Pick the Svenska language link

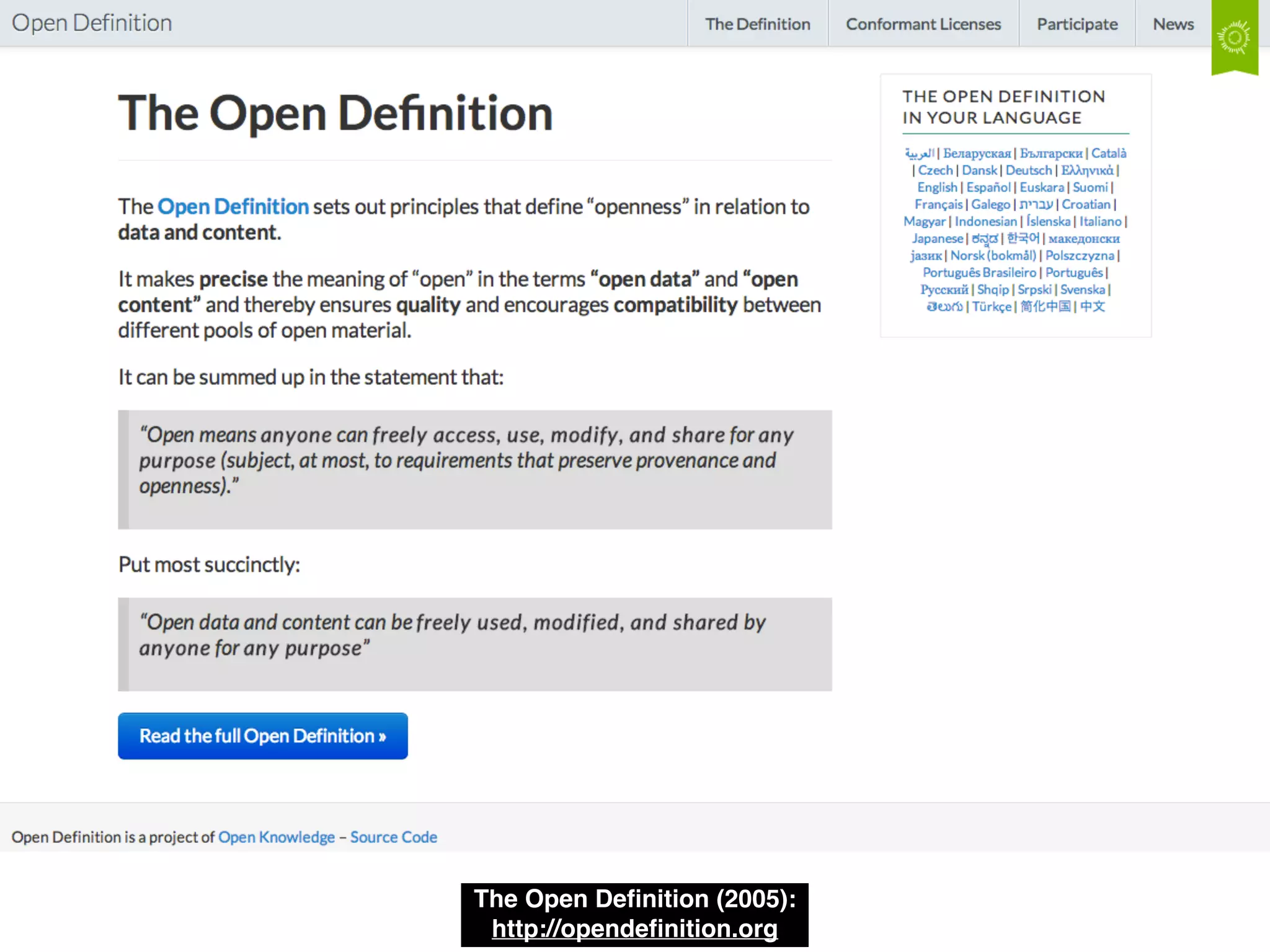[1083, 289]
